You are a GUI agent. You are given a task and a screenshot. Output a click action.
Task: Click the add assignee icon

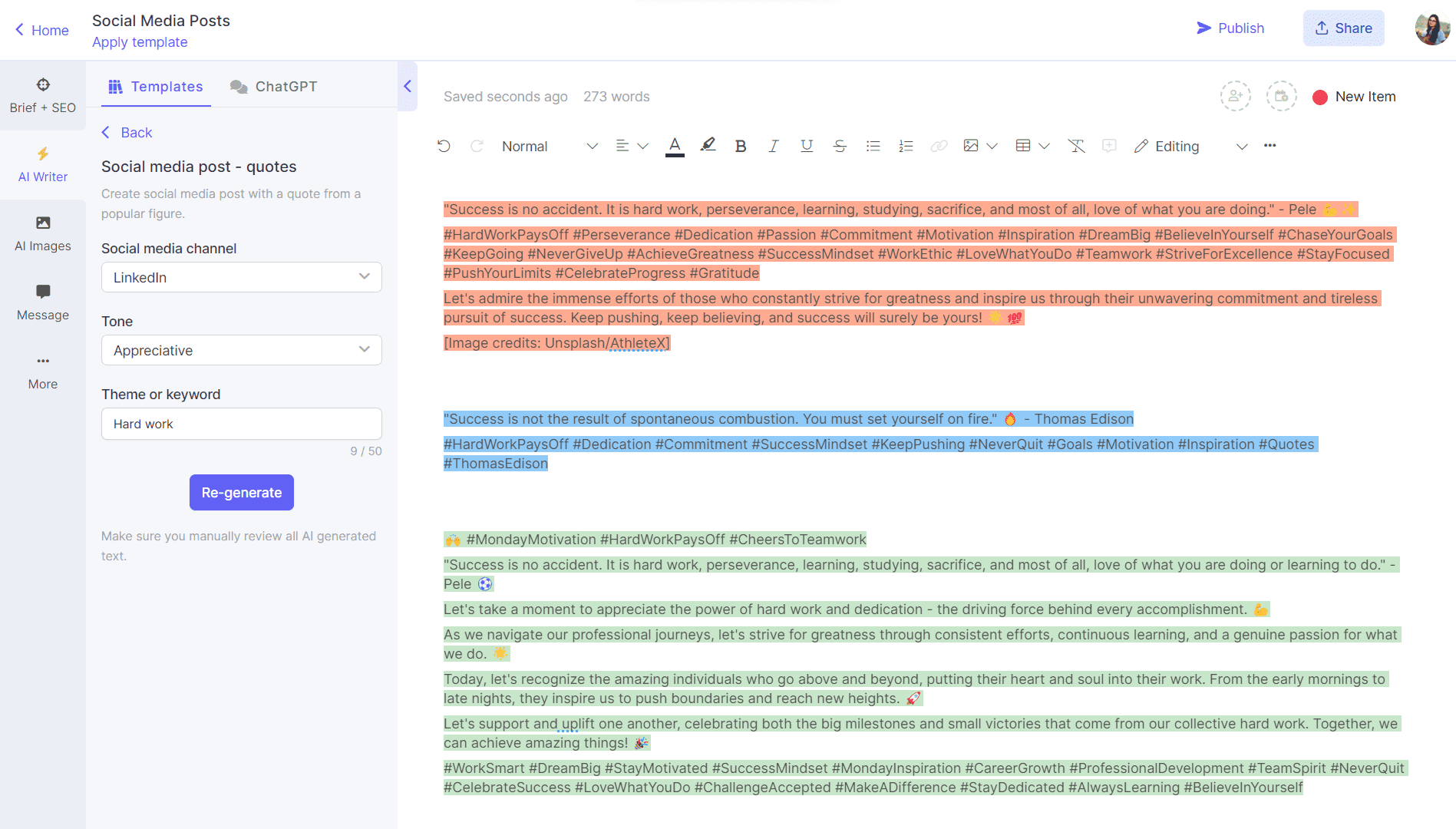(x=1236, y=97)
